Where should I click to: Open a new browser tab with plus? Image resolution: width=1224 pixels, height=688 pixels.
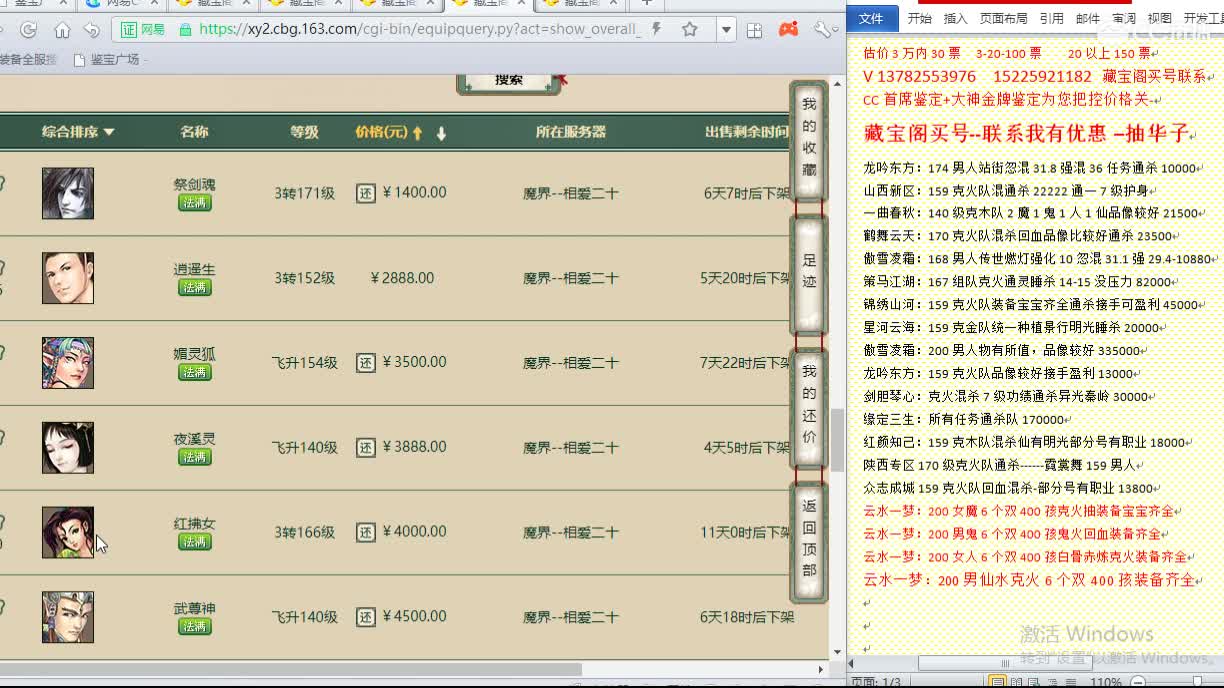pos(646,3)
